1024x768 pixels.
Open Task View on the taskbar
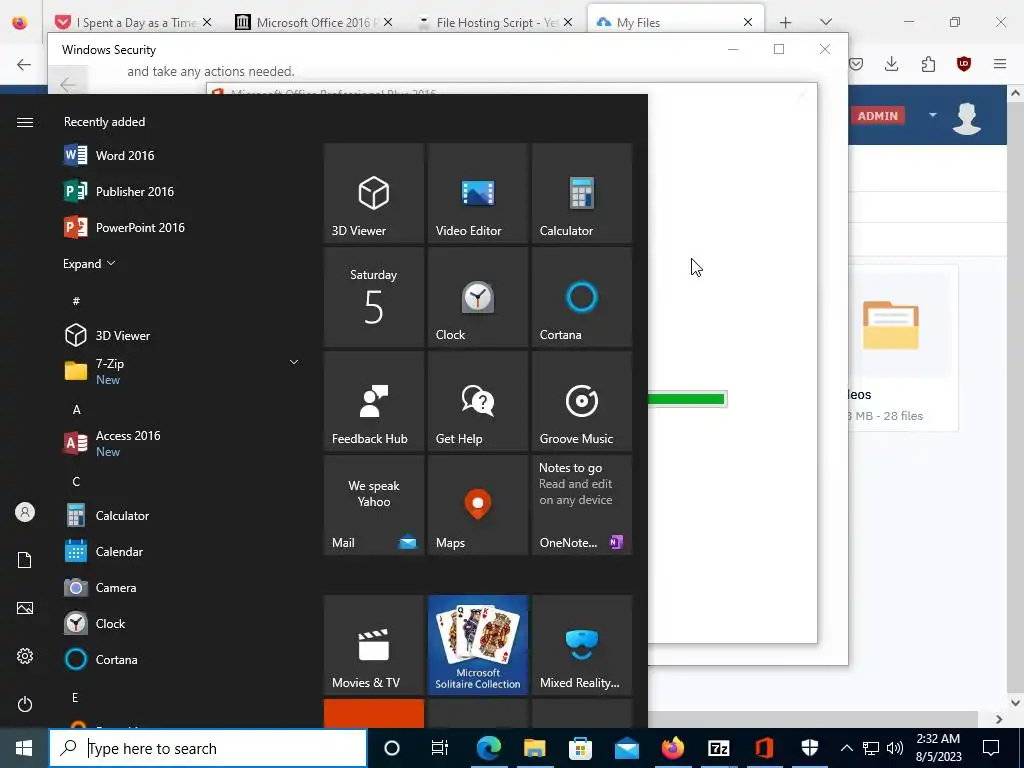[x=440, y=748]
